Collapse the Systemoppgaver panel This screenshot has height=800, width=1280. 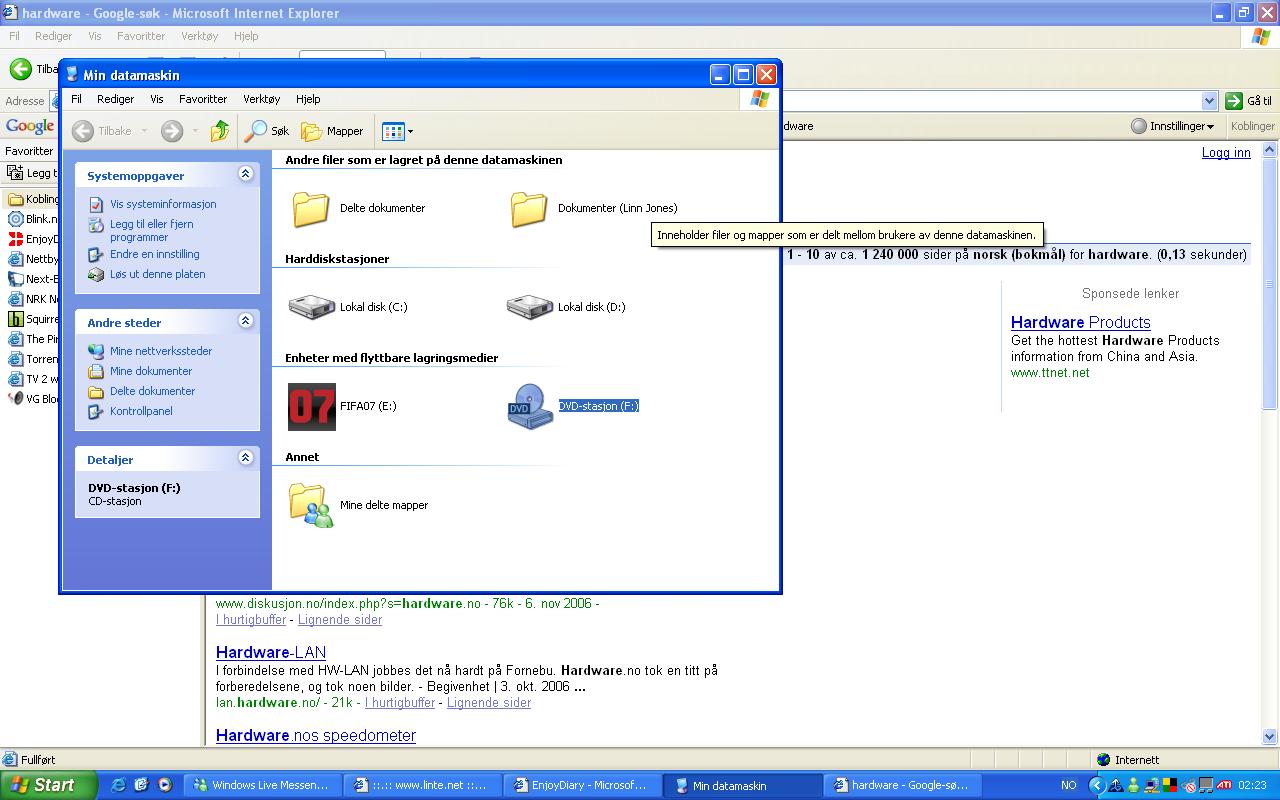point(246,174)
